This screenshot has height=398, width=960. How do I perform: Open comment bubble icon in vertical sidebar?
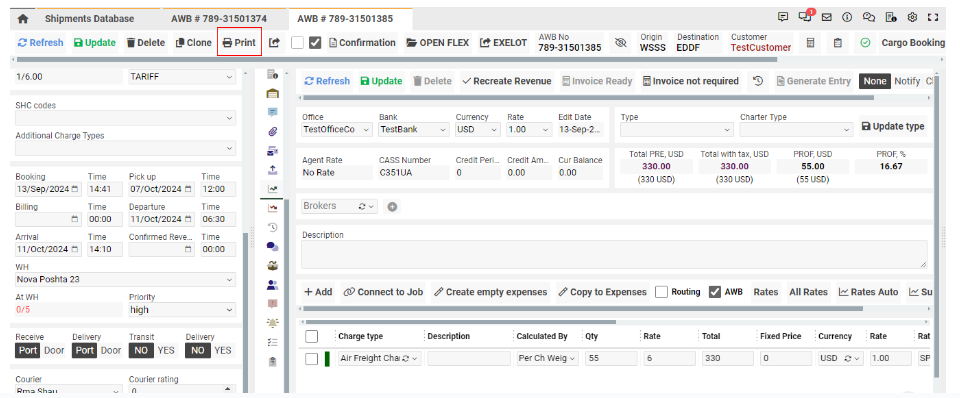pyautogui.click(x=273, y=112)
